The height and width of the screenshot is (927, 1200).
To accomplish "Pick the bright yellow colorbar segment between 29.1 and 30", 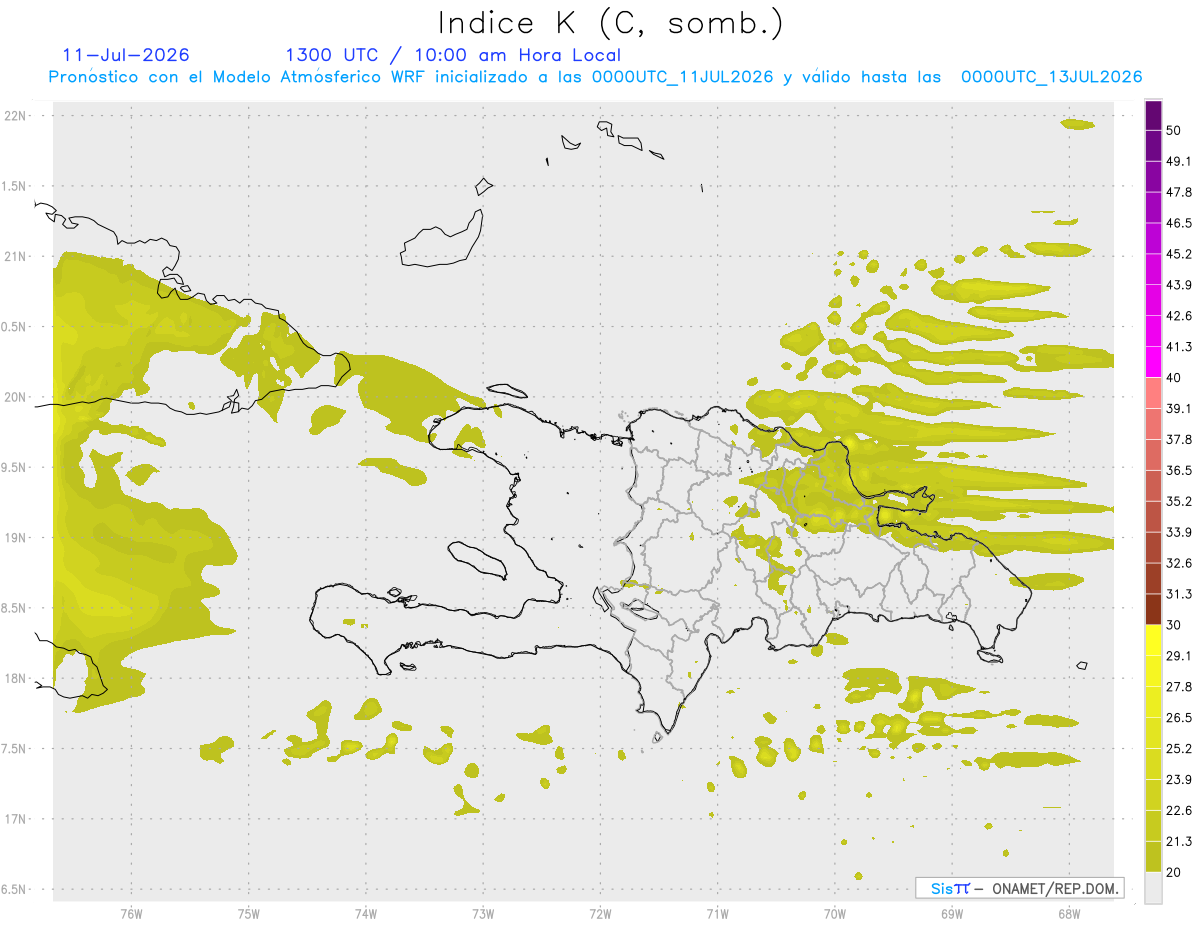I will coord(1153,640).
